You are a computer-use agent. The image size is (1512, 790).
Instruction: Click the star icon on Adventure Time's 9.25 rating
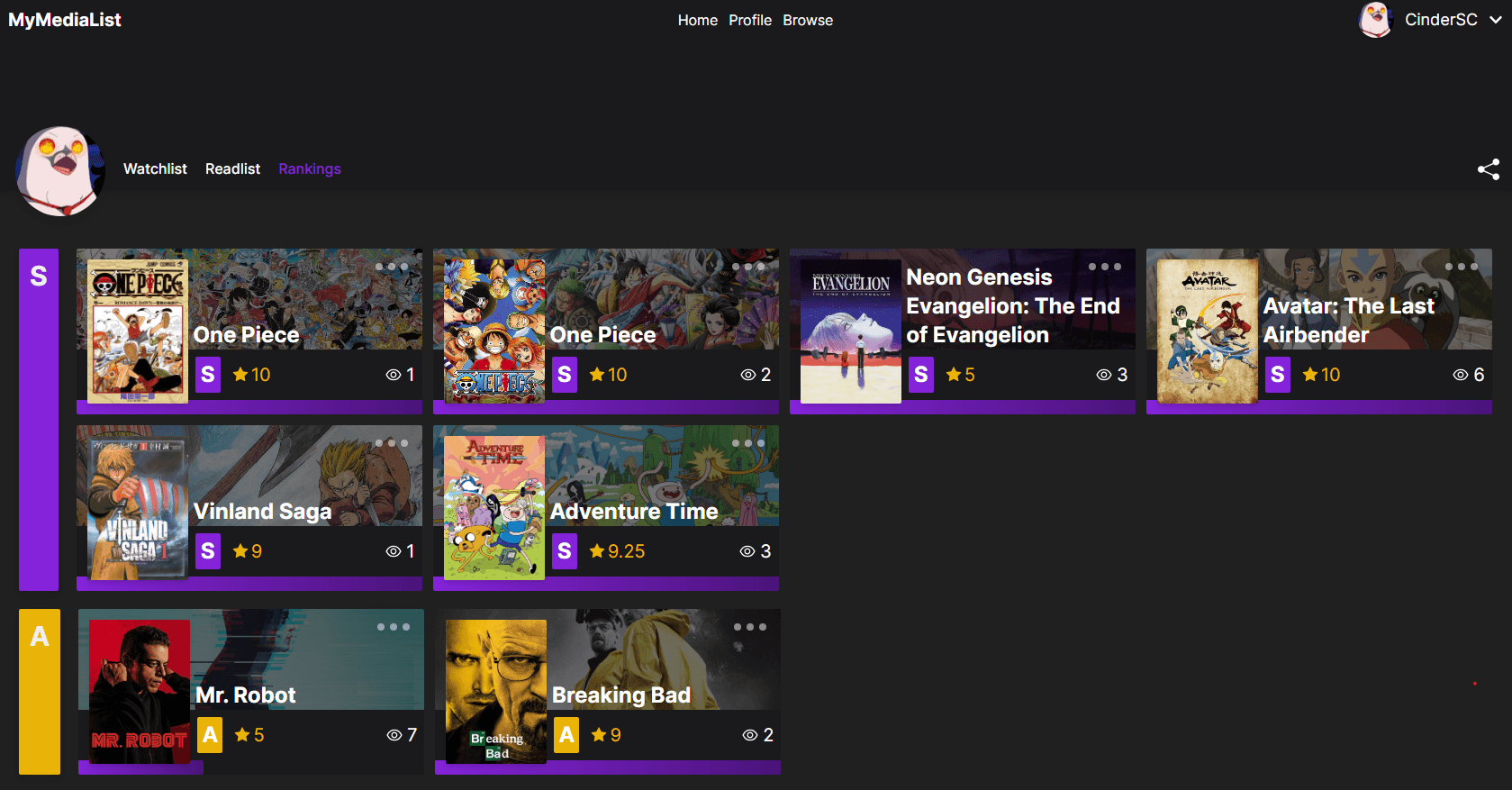coord(597,551)
